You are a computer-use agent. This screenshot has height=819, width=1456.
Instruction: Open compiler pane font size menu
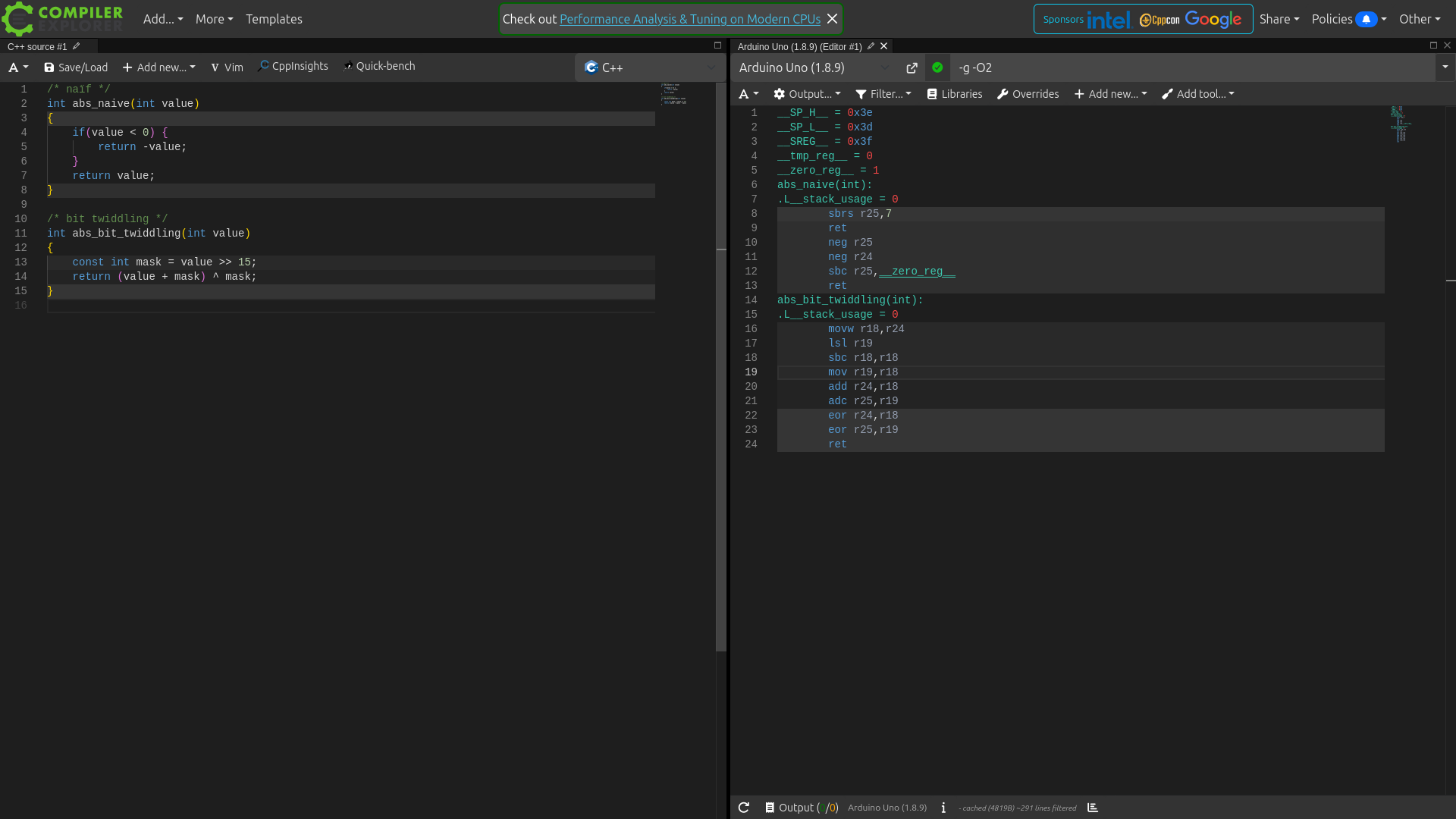[x=748, y=94]
